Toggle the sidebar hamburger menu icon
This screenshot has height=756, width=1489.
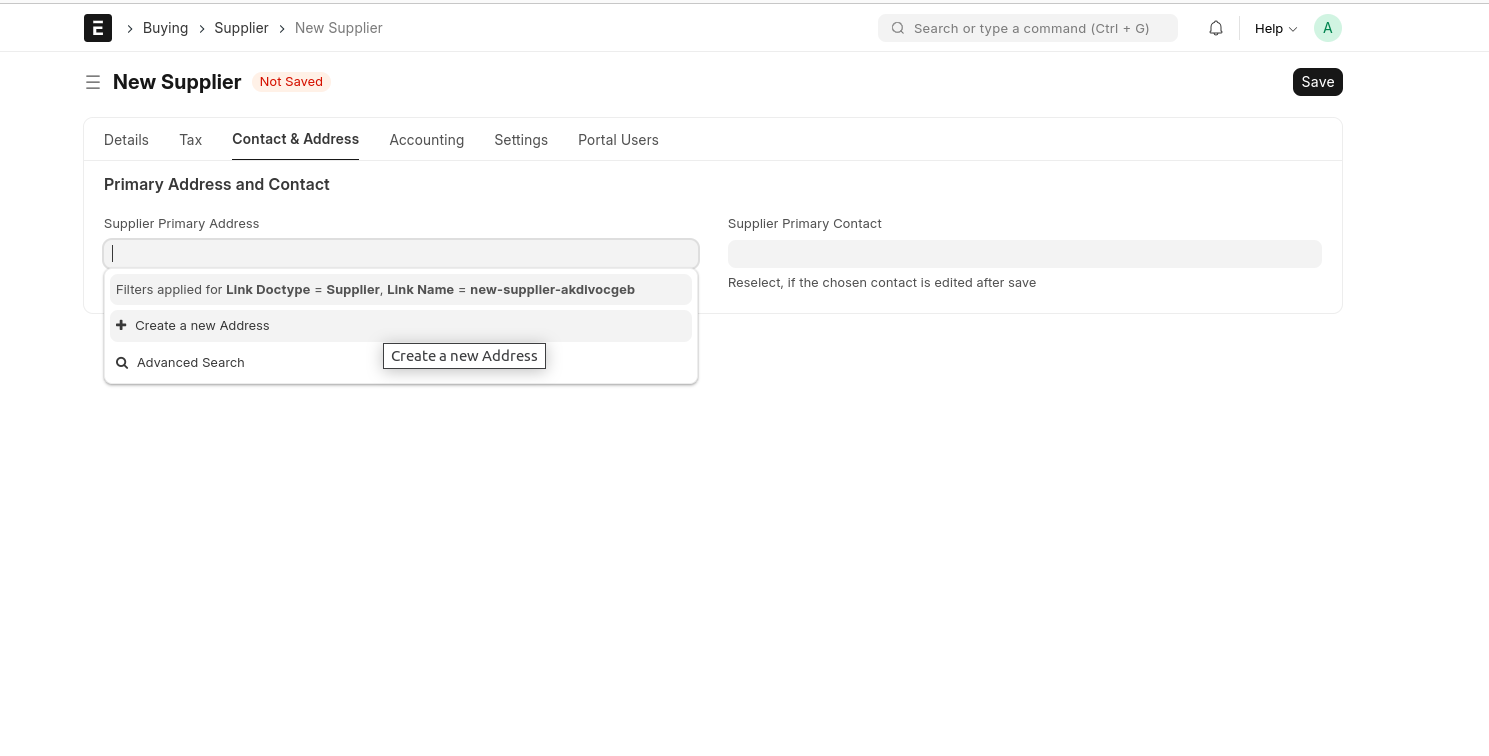point(93,82)
